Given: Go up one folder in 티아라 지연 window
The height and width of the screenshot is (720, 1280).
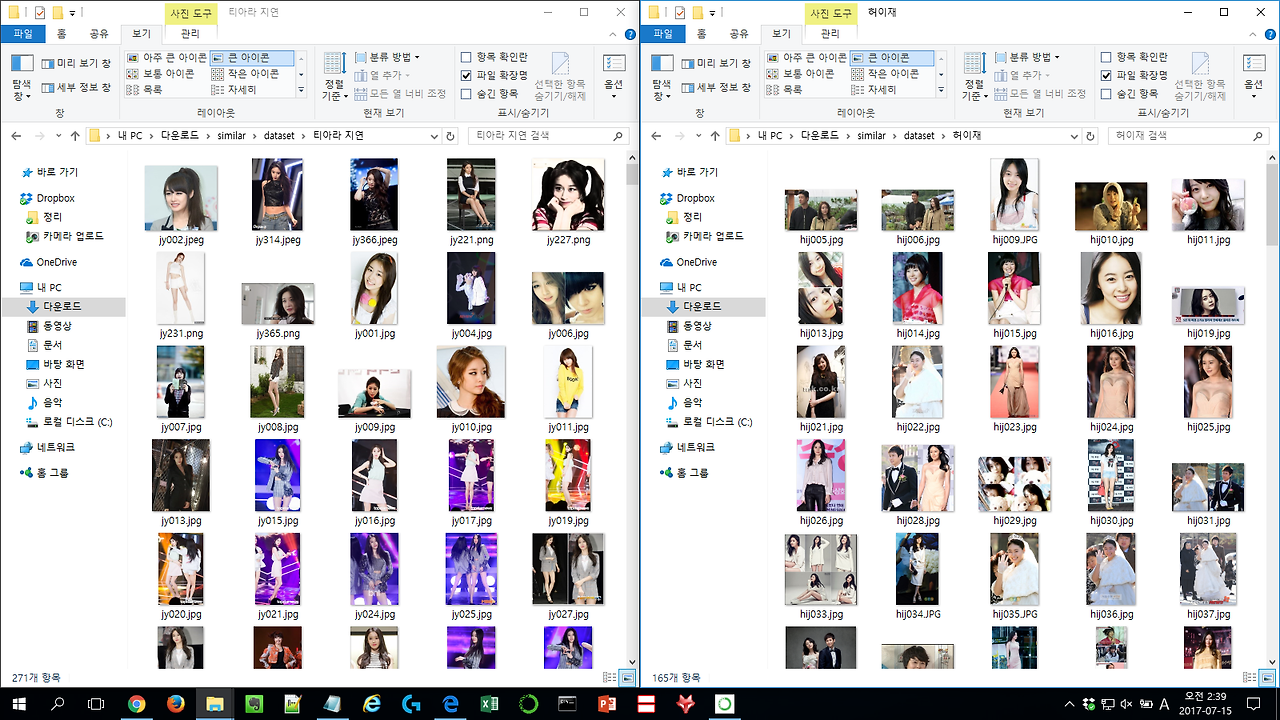Looking at the screenshot, I should coord(75,136).
